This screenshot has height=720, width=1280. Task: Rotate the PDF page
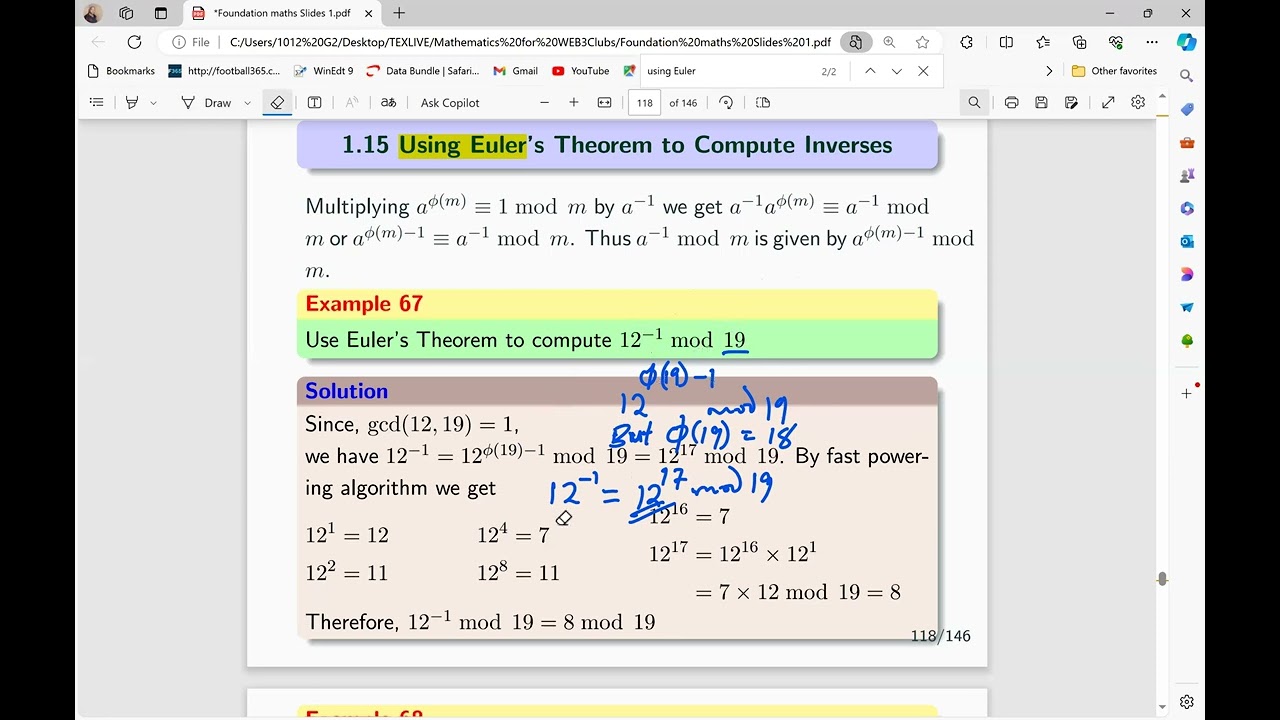click(x=726, y=102)
